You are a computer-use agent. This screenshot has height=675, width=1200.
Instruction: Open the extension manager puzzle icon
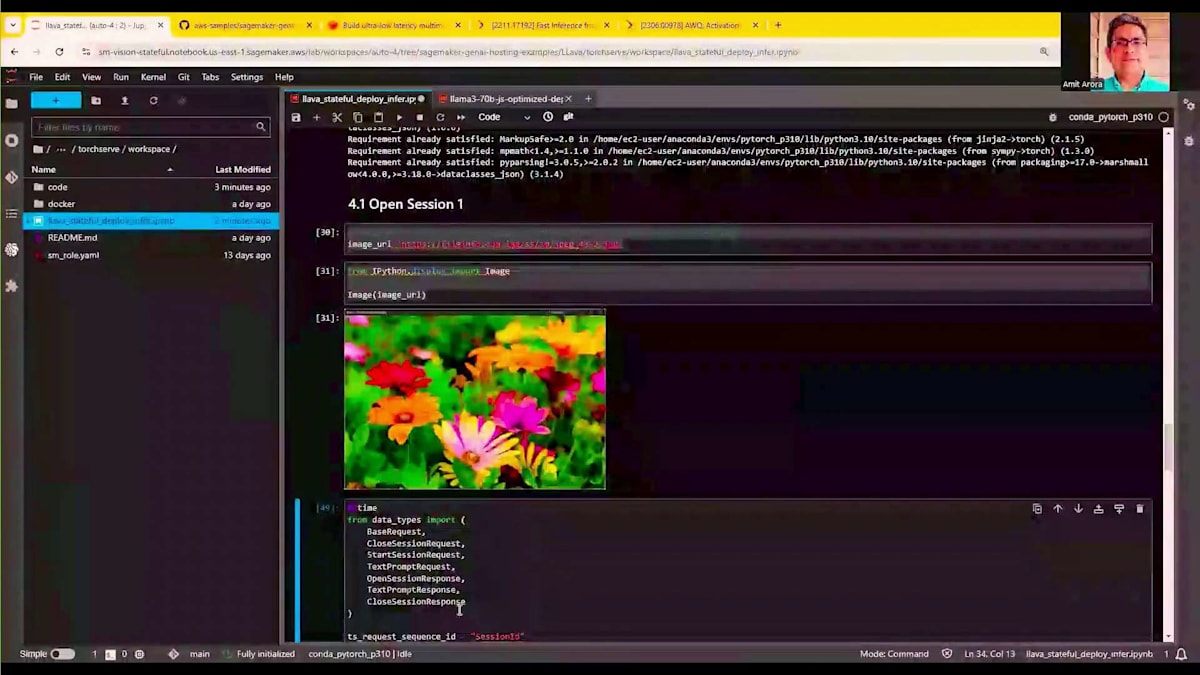point(11,286)
